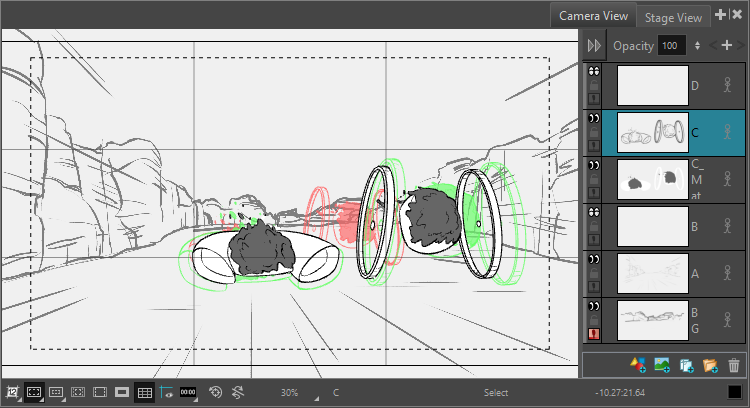Click the black color swatch in status bar
Image resolution: width=750 pixels, height=408 pixels.
tap(736, 393)
